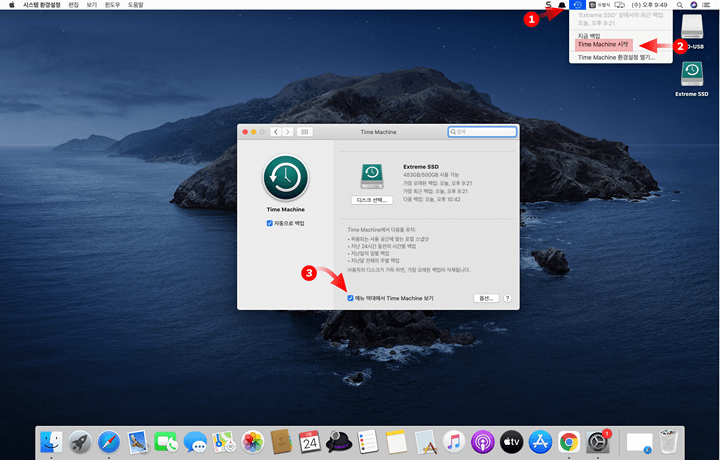
Task: Click the large Time Machine clock icon
Action: 286,177
